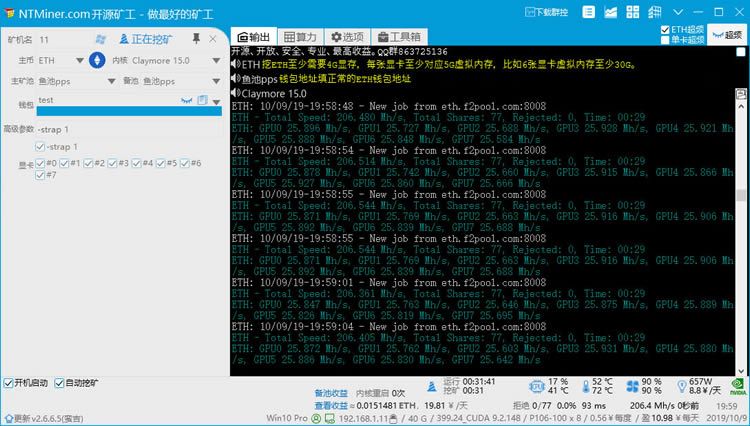
Task: Click the Ethereum coin logo icon
Action: pos(97,60)
